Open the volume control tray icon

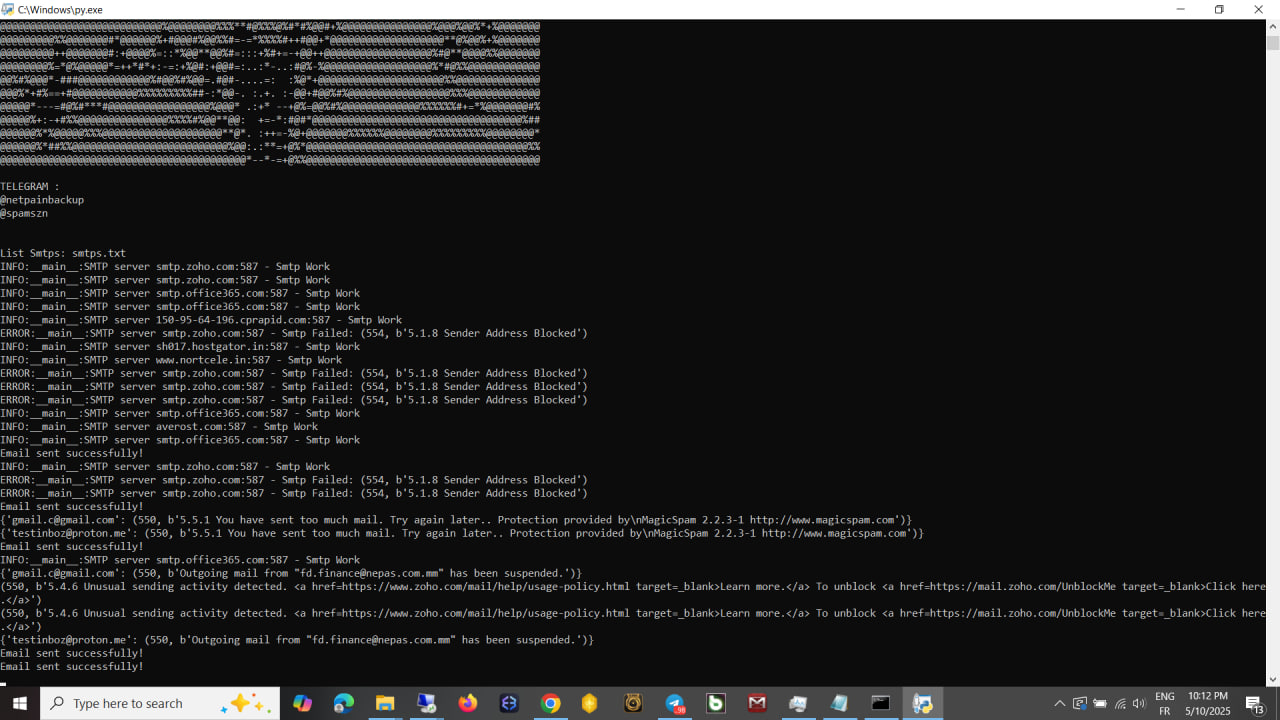(x=1139, y=703)
